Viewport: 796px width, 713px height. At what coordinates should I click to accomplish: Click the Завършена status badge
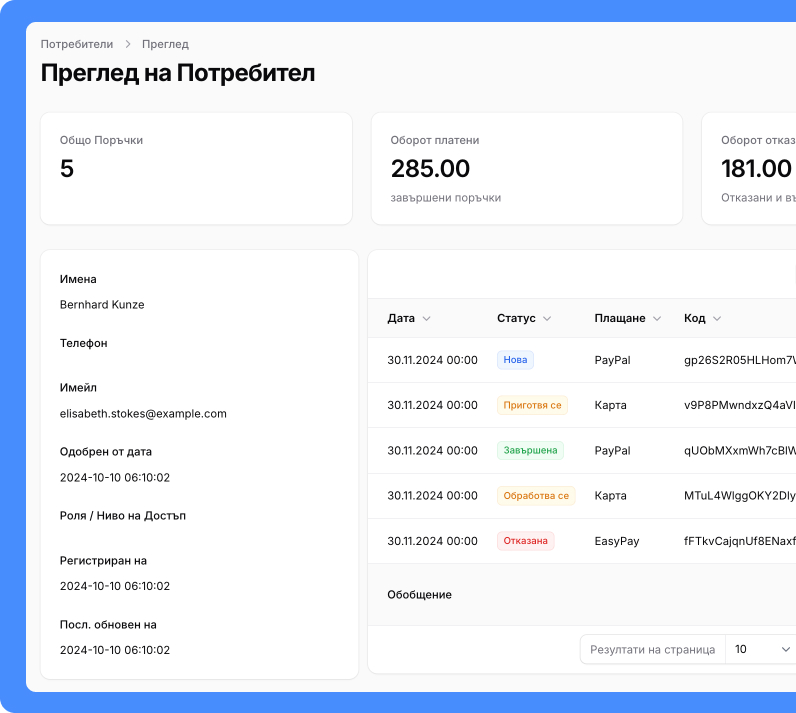(x=530, y=450)
